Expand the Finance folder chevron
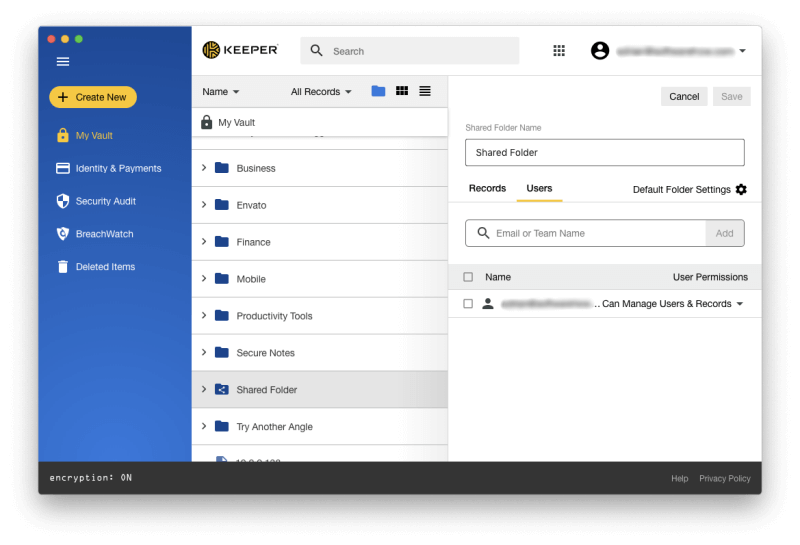The image size is (800, 545). (204, 241)
